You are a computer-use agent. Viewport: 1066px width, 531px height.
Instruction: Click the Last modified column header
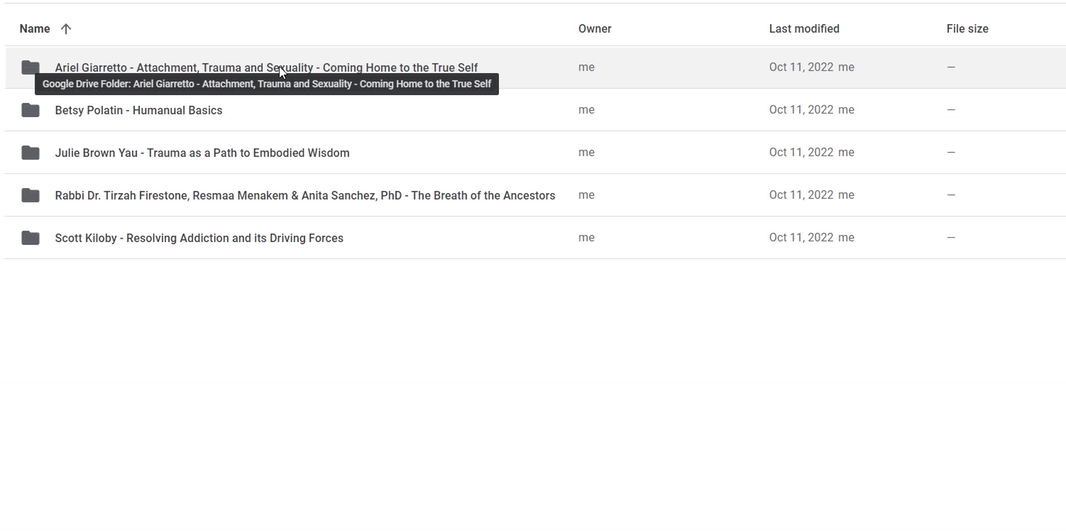[x=804, y=29]
